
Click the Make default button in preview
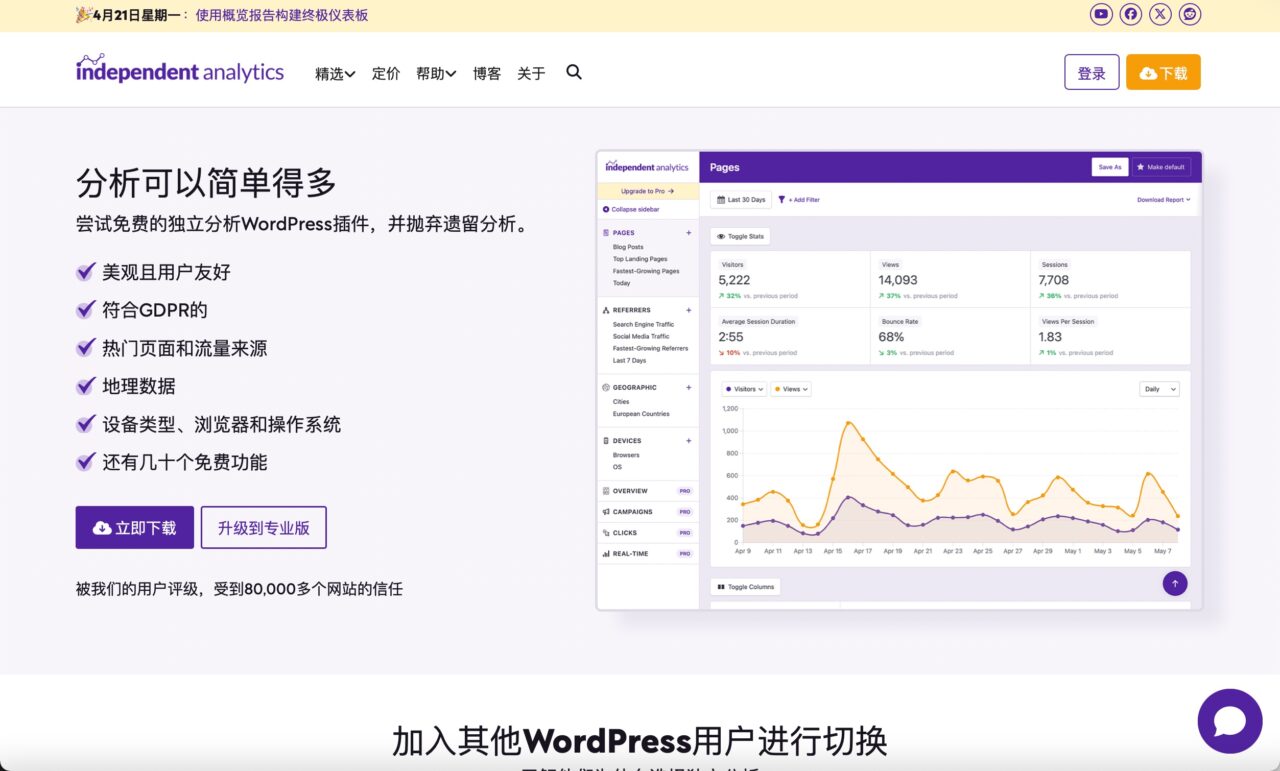tap(1161, 167)
